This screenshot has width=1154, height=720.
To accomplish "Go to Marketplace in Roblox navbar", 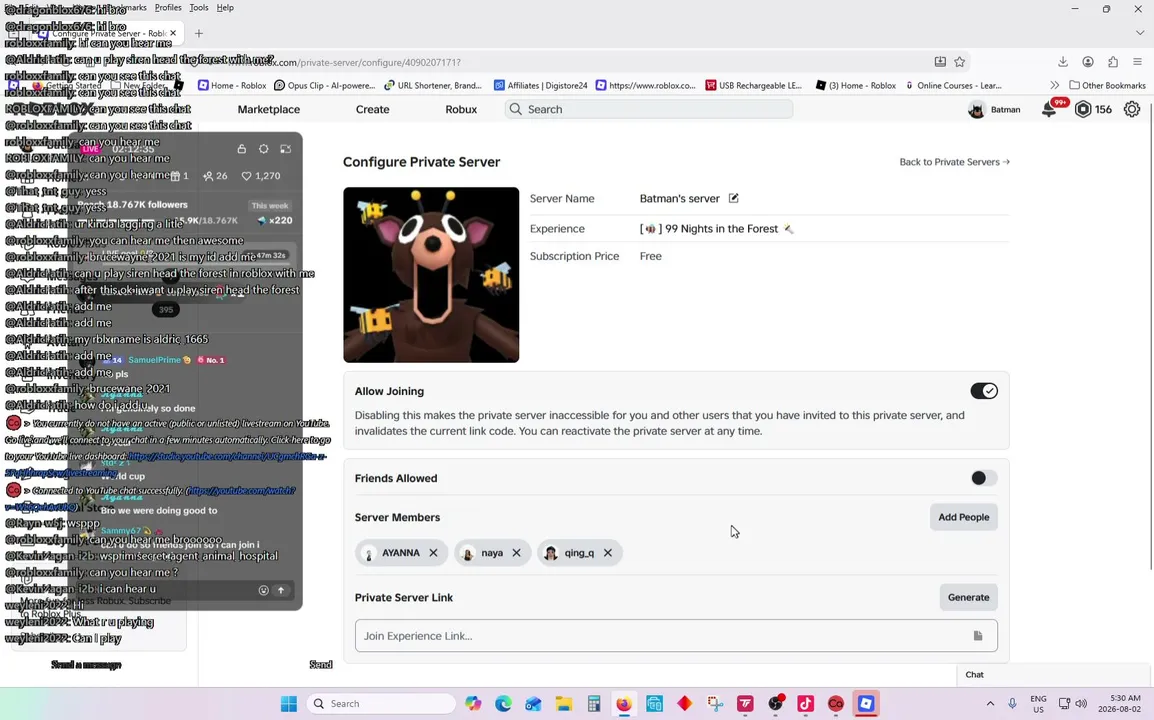I will tap(269, 109).
